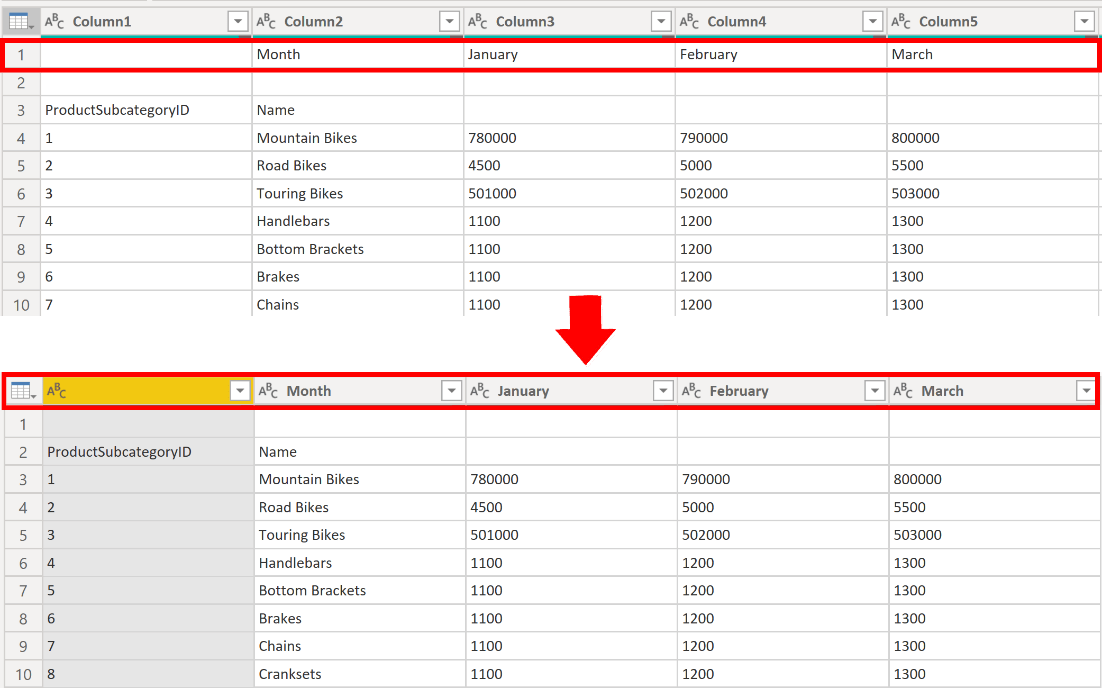Expand the Column4 filter dropdown arrow
The width and height of the screenshot is (1102, 688).
873,21
